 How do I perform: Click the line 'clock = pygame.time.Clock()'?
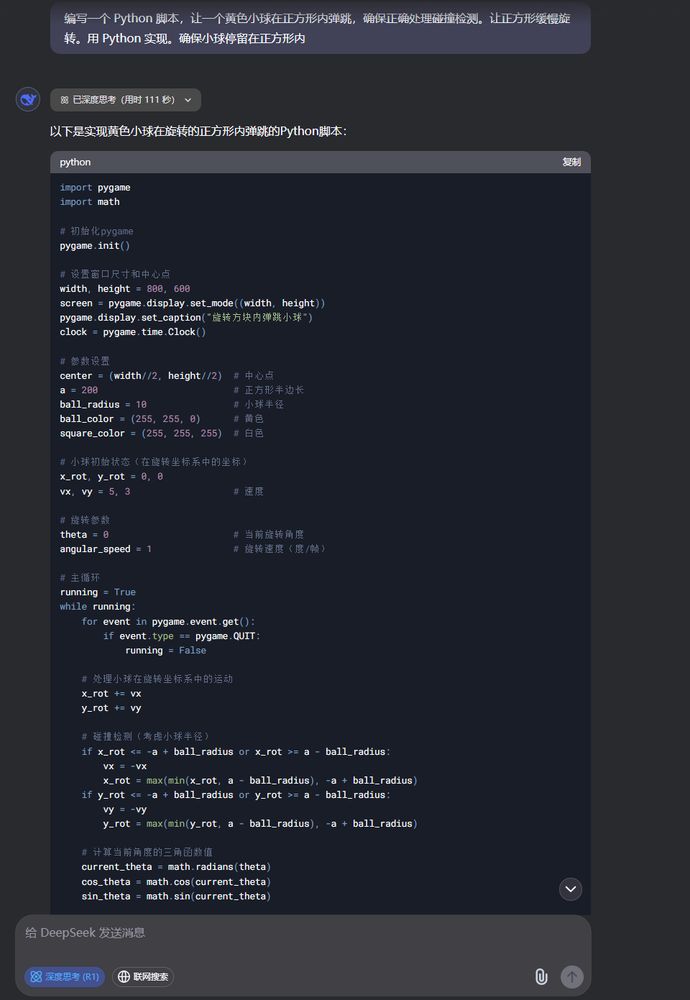pyautogui.click(x=133, y=332)
